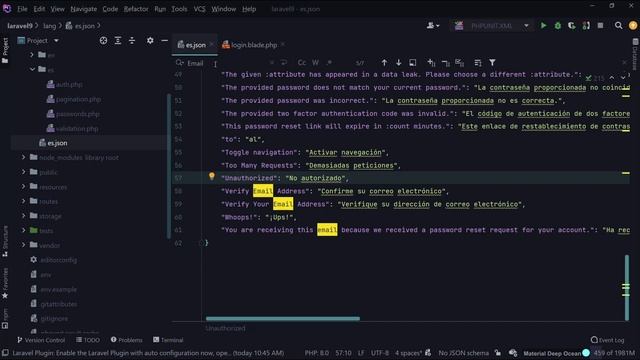Open search results in Find window icon
The height and width of the screenshot is (360, 640).
pyautogui.click(x=413, y=63)
